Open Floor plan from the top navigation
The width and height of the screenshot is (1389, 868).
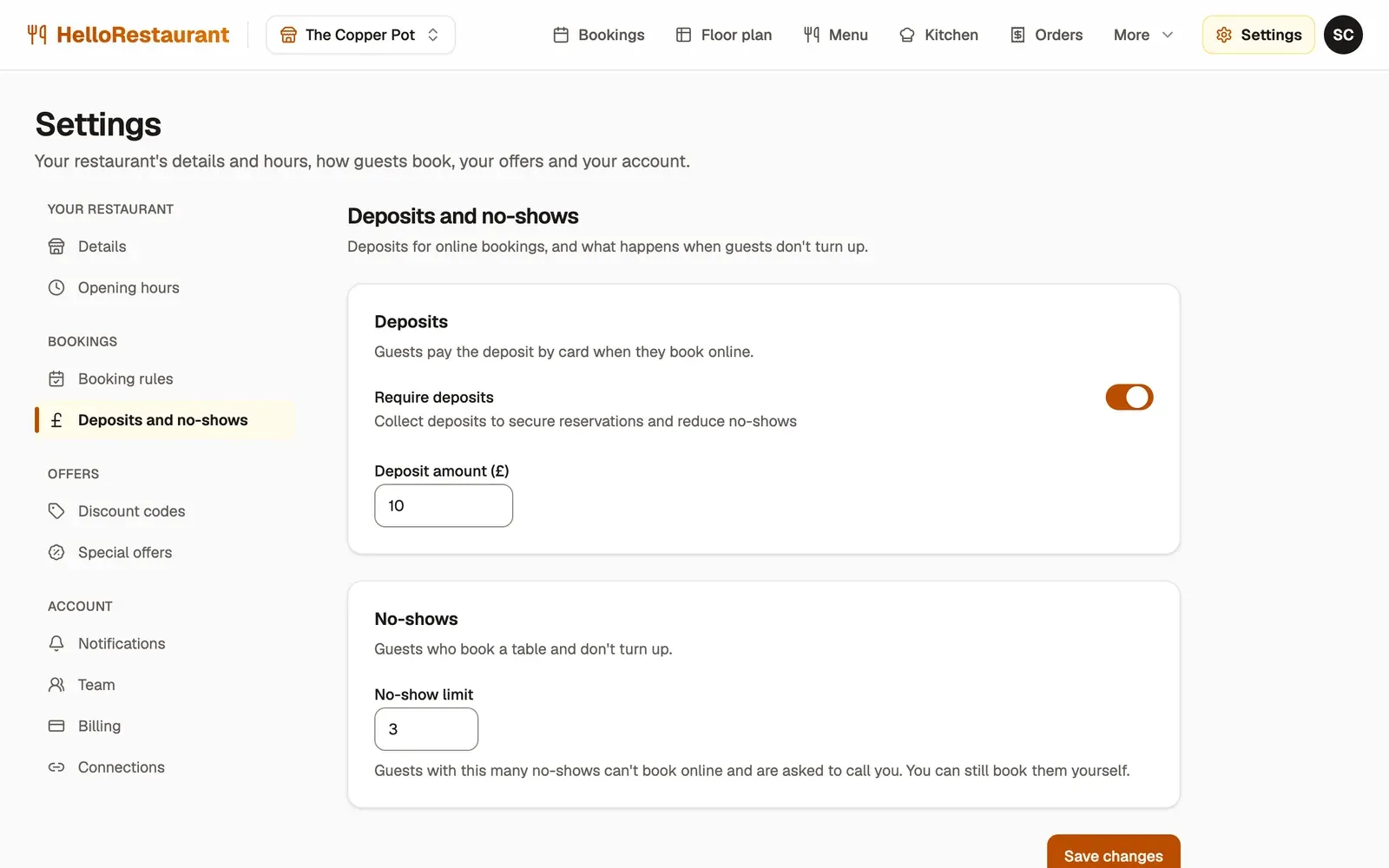724,35
